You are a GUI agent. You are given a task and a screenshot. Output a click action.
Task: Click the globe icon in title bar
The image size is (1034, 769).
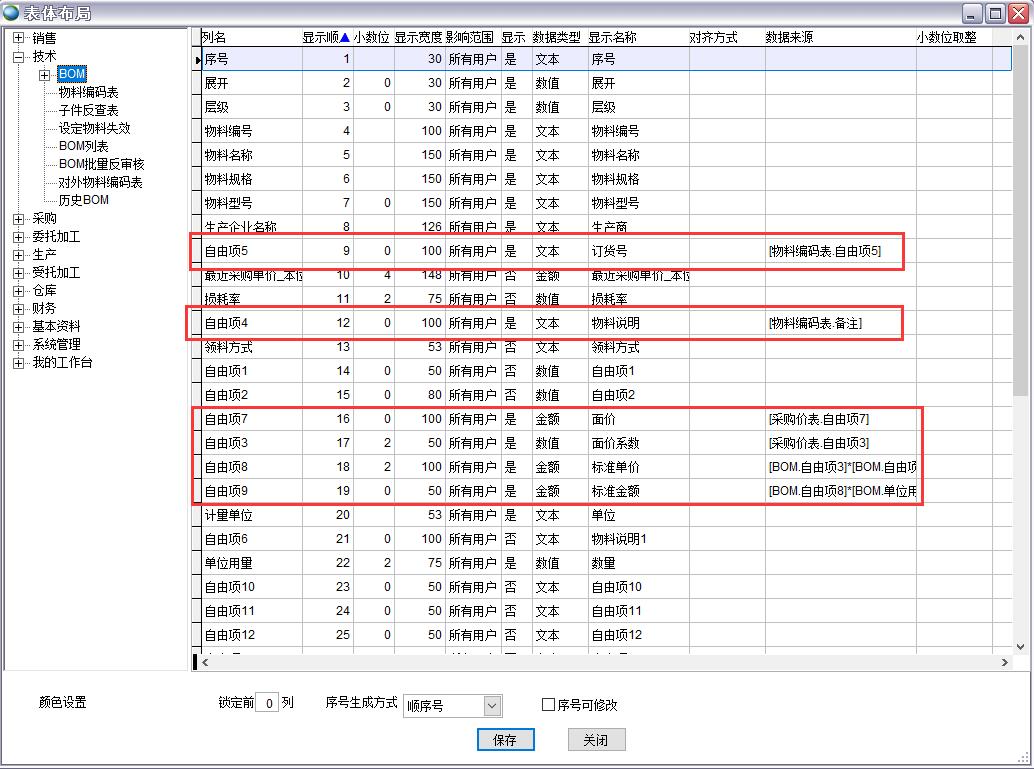click(11, 12)
